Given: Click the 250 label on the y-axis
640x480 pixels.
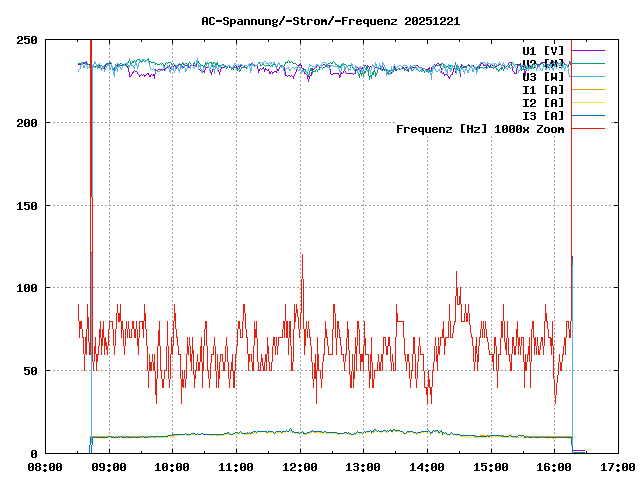Looking at the screenshot, I should click(x=27, y=40).
